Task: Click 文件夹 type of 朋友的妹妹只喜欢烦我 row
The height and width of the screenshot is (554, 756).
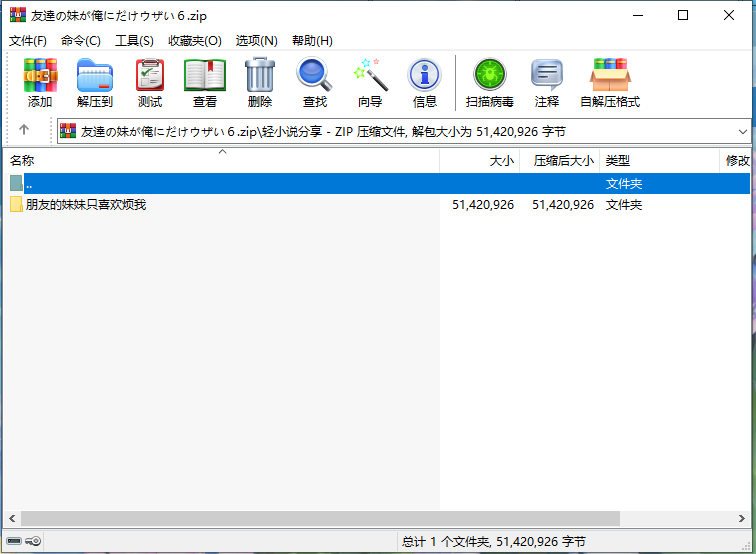Action: click(624, 205)
